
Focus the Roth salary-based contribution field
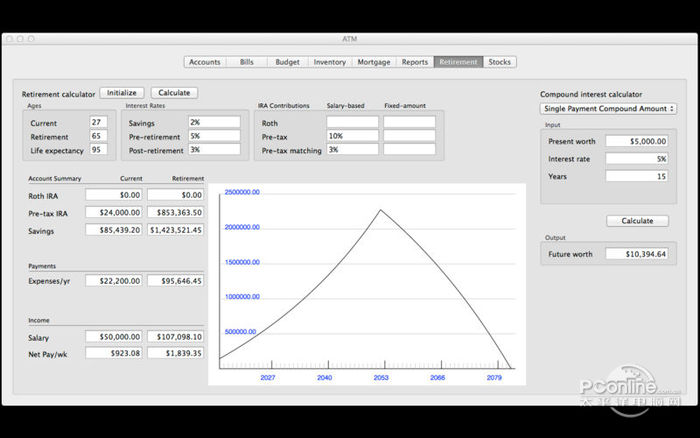(352, 122)
